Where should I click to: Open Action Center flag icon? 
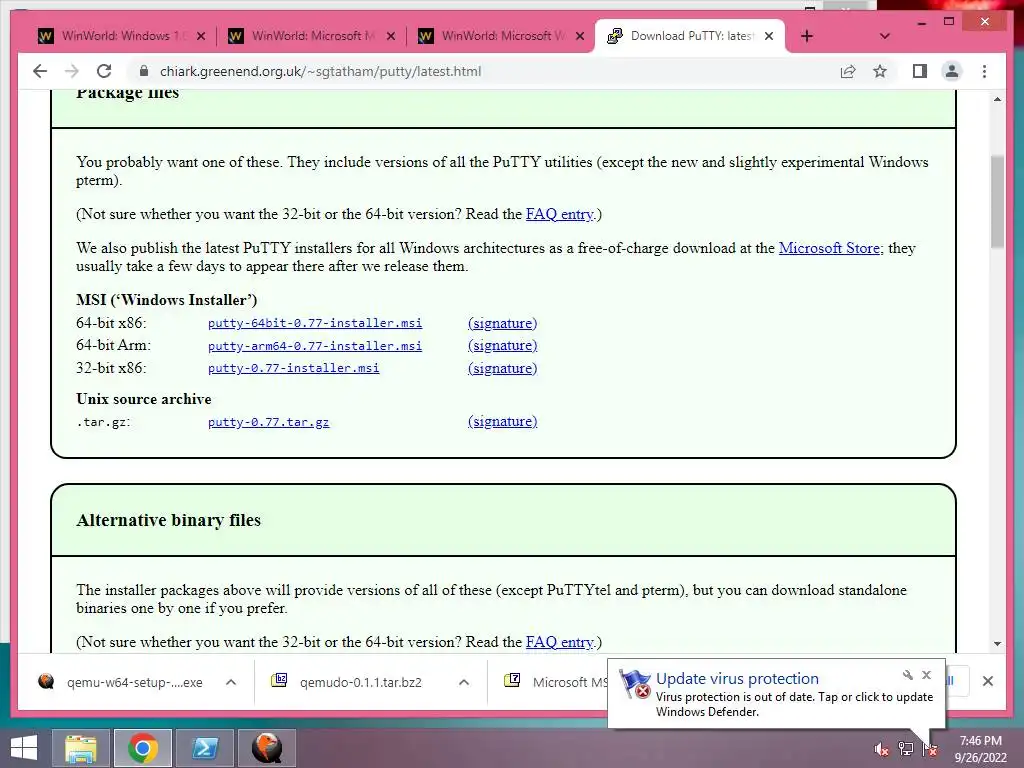(x=930, y=749)
